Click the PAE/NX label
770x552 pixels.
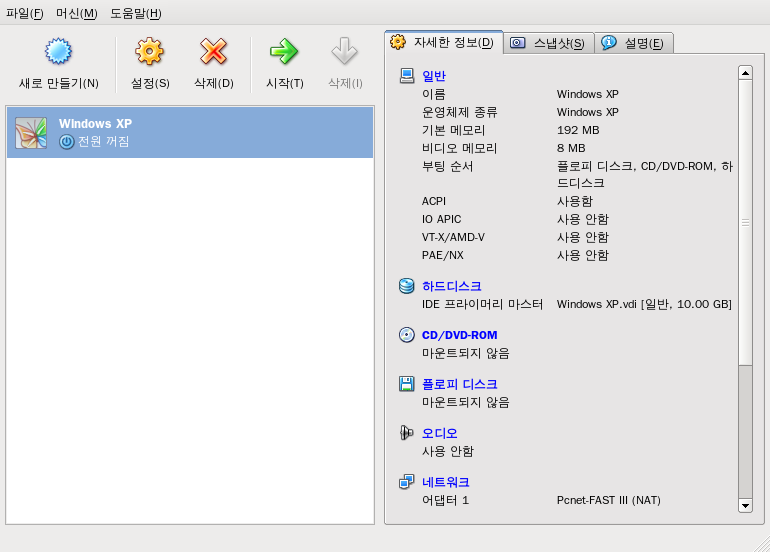pos(442,255)
